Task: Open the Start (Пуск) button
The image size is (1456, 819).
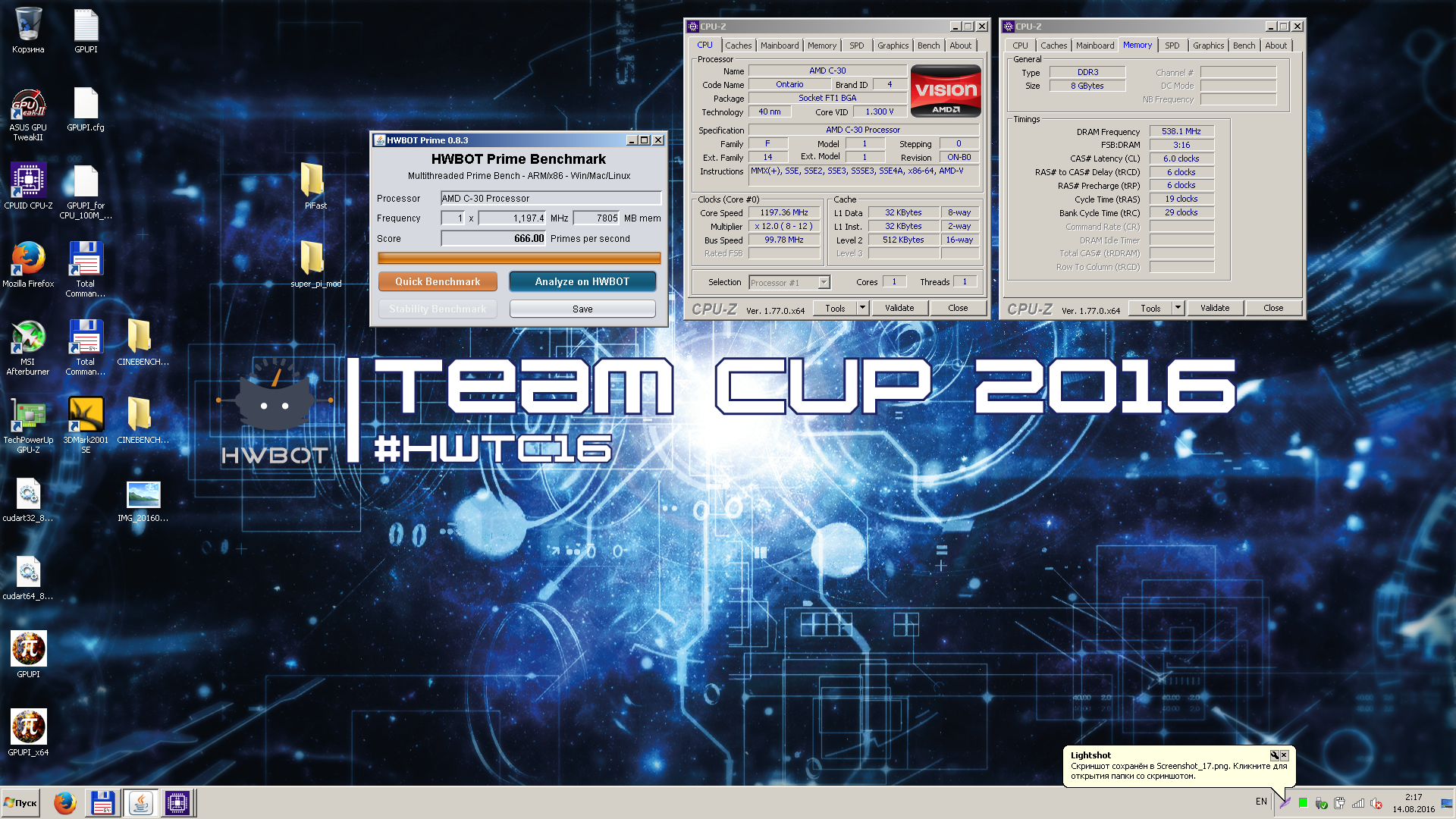Action: 21,803
